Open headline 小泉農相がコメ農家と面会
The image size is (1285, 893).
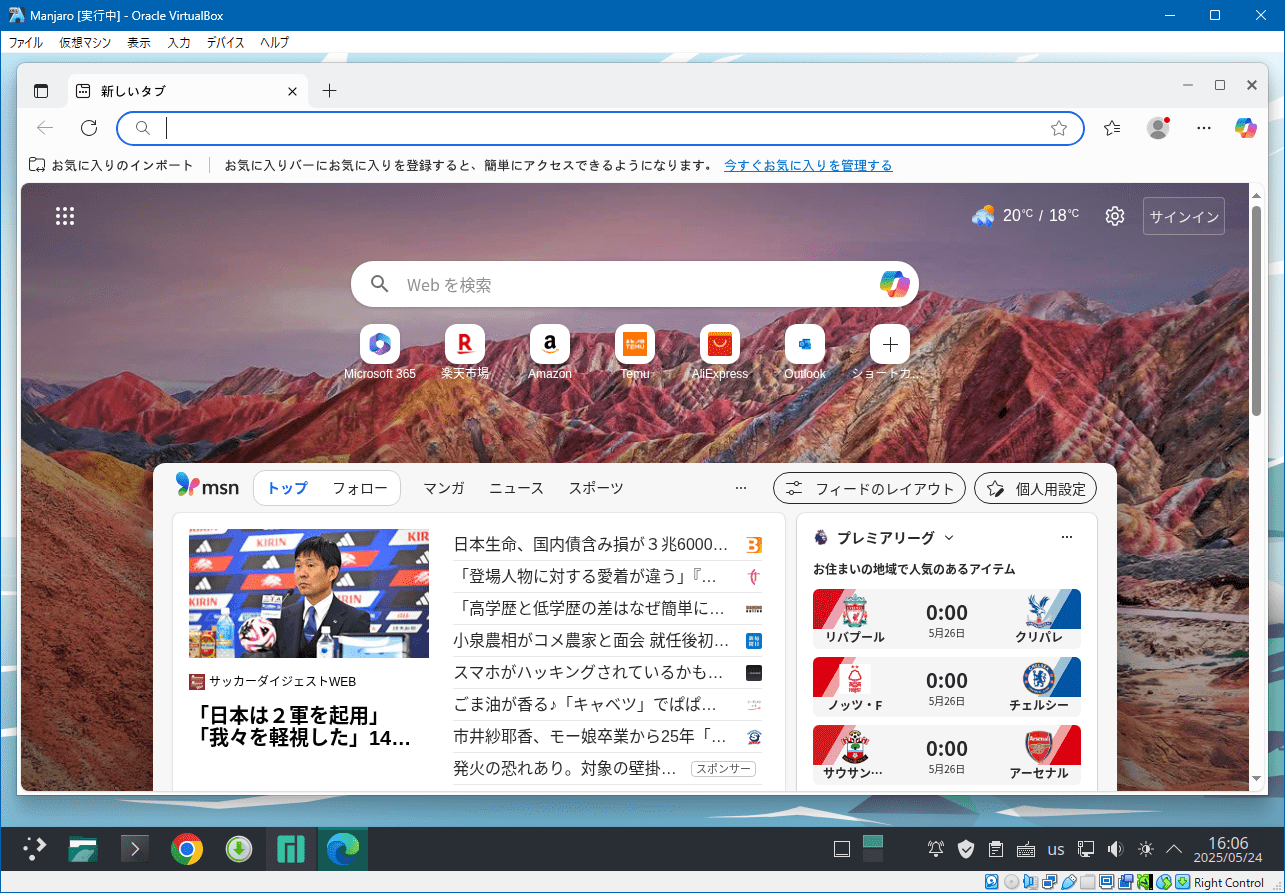coord(591,640)
